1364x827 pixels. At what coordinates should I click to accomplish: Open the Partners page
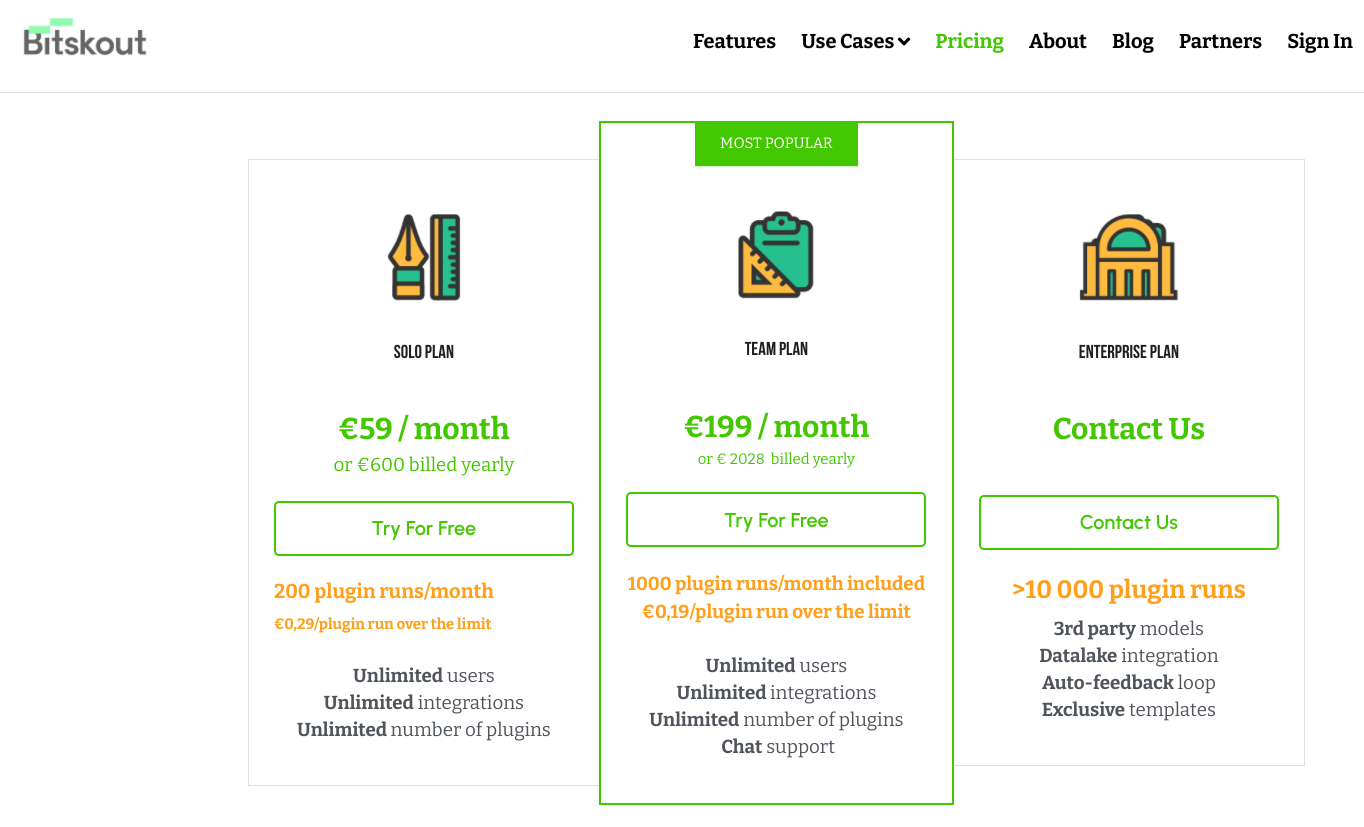click(1220, 41)
